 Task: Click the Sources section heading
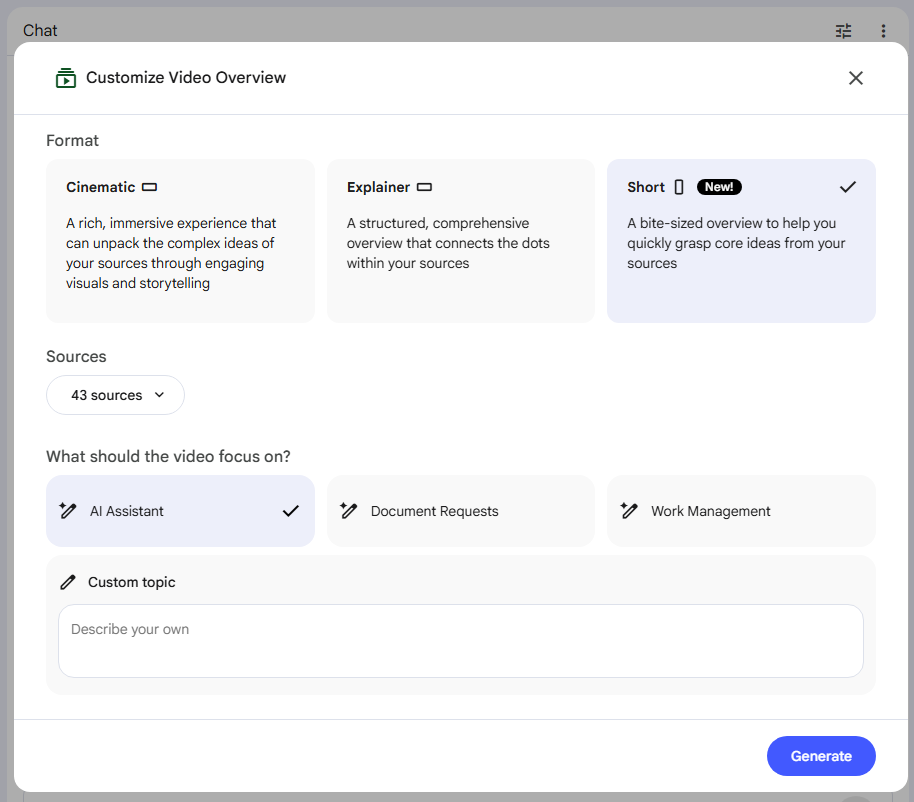76,357
